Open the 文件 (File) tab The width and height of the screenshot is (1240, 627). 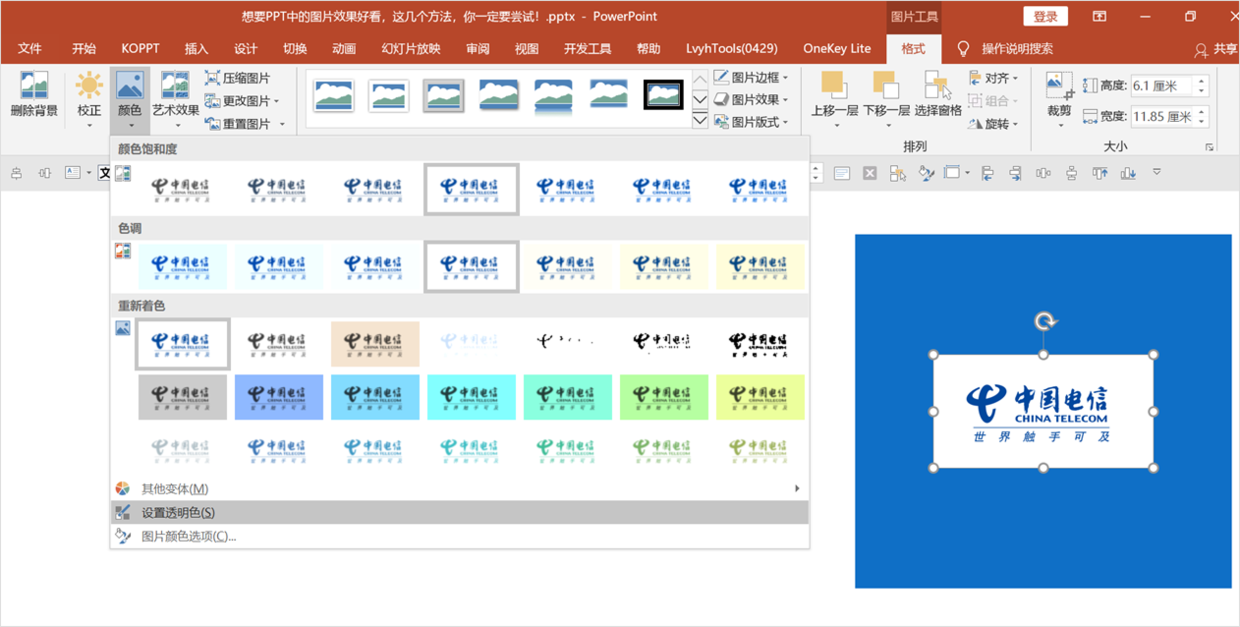click(30, 49)
